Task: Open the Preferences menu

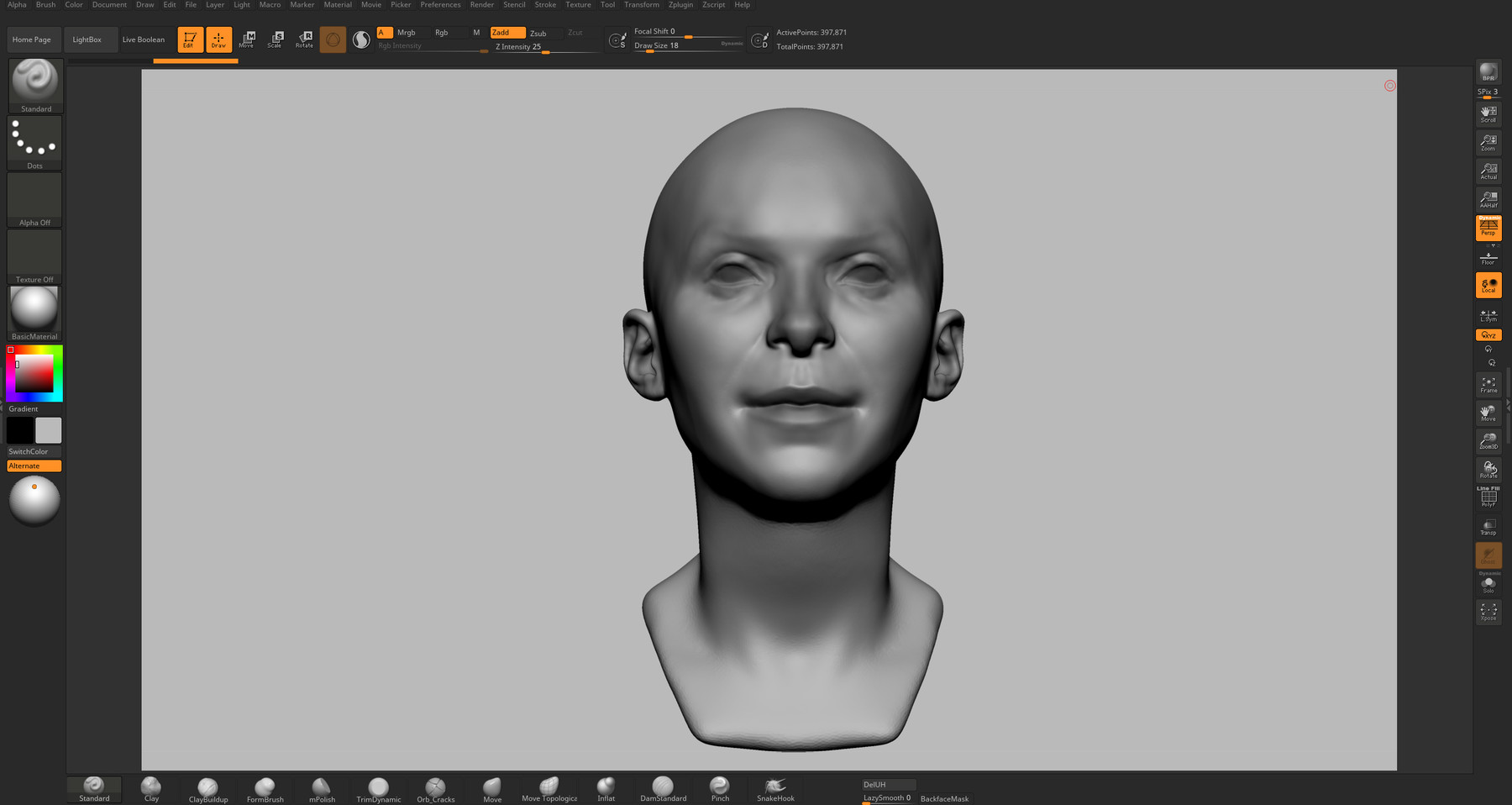Action: [440, 5]
